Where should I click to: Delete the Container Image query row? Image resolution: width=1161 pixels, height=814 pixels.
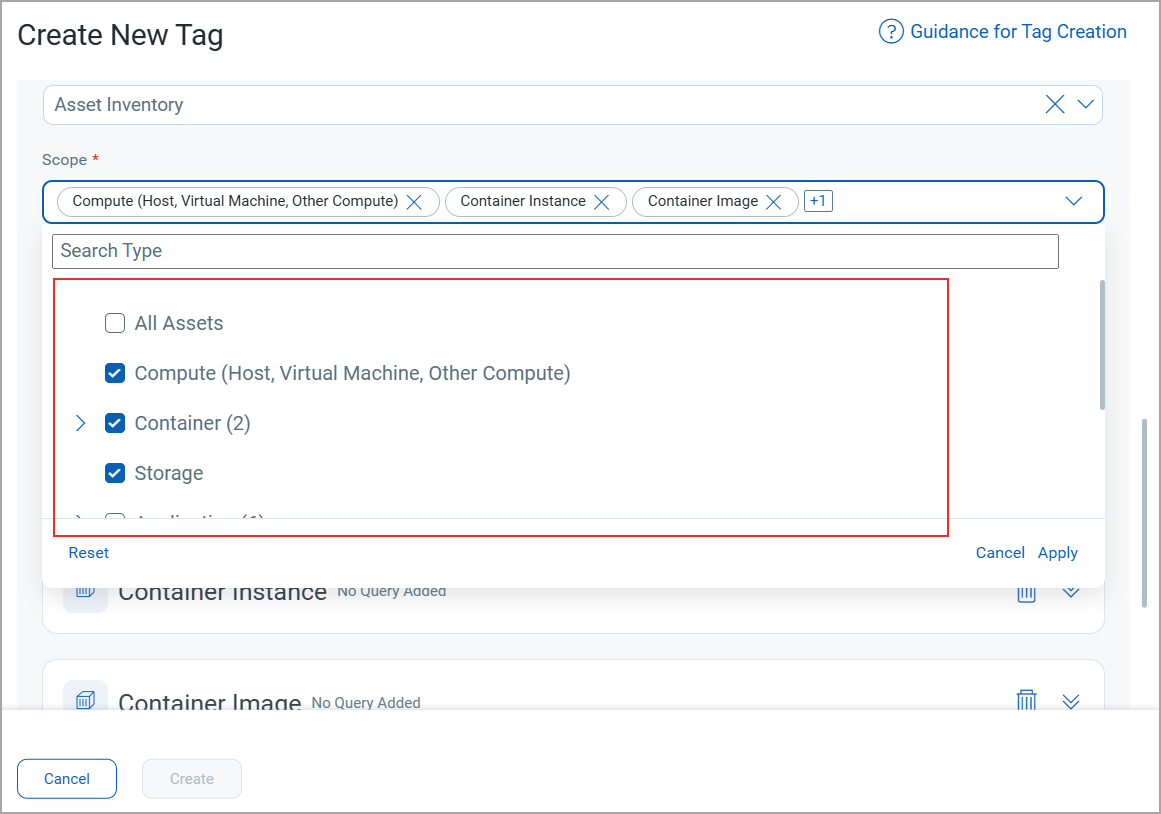(x=1026, y=700)
